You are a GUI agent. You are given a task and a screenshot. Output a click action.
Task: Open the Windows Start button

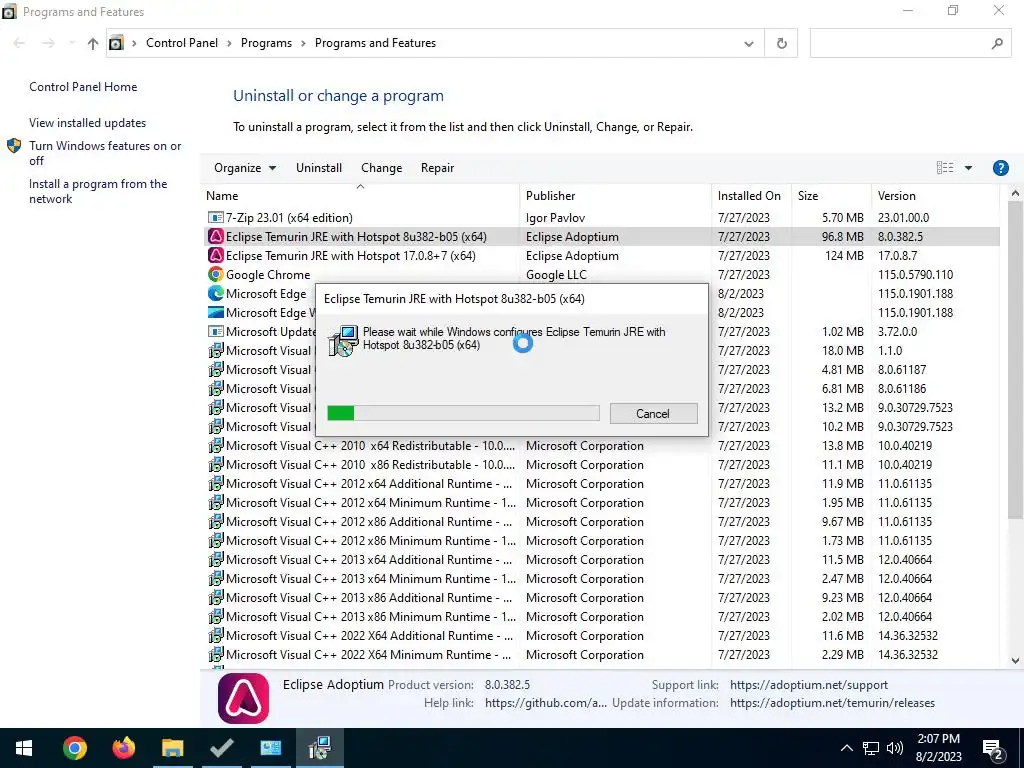24,748
